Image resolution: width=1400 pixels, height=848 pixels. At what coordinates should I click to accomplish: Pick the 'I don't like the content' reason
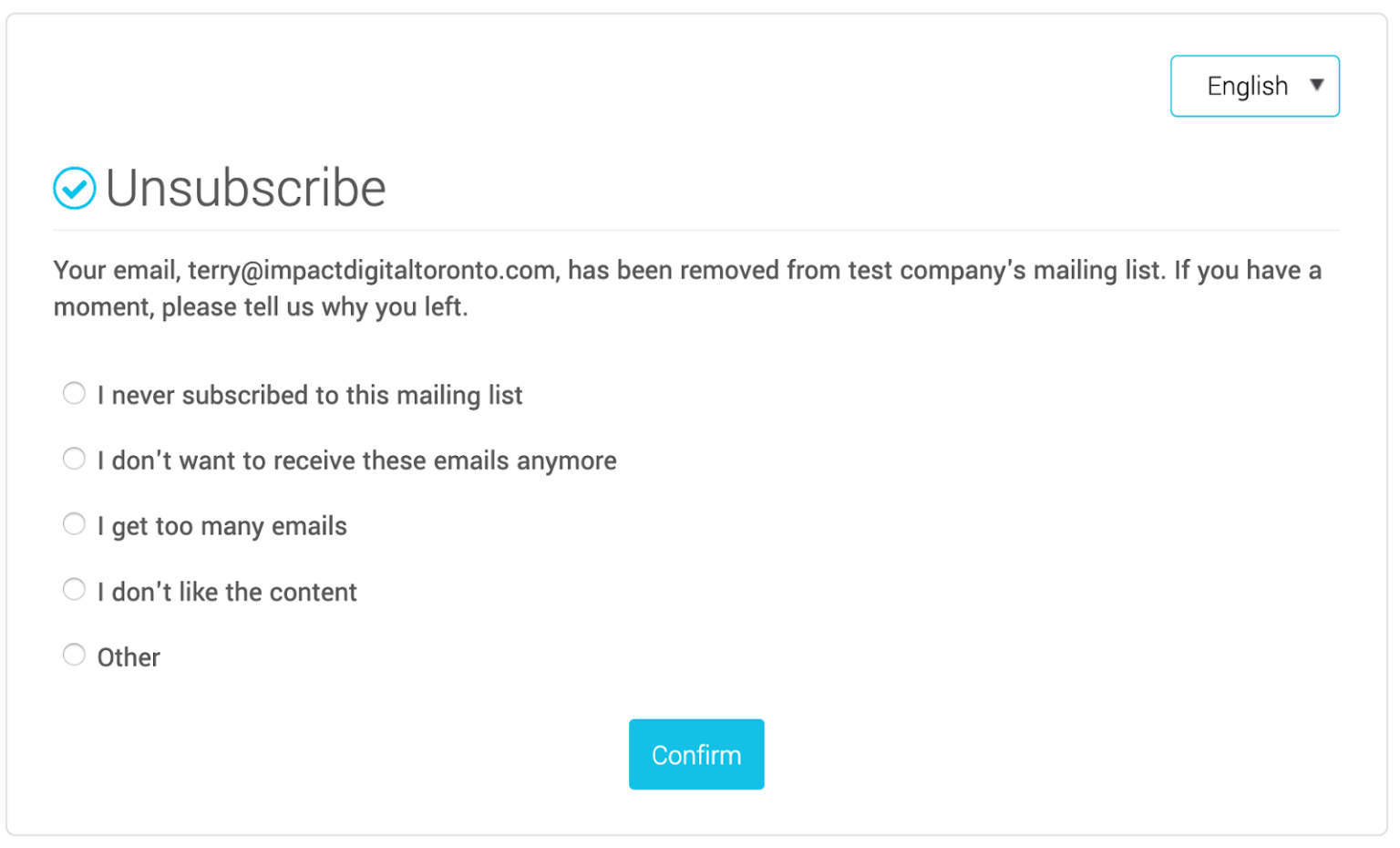[74, 589]
